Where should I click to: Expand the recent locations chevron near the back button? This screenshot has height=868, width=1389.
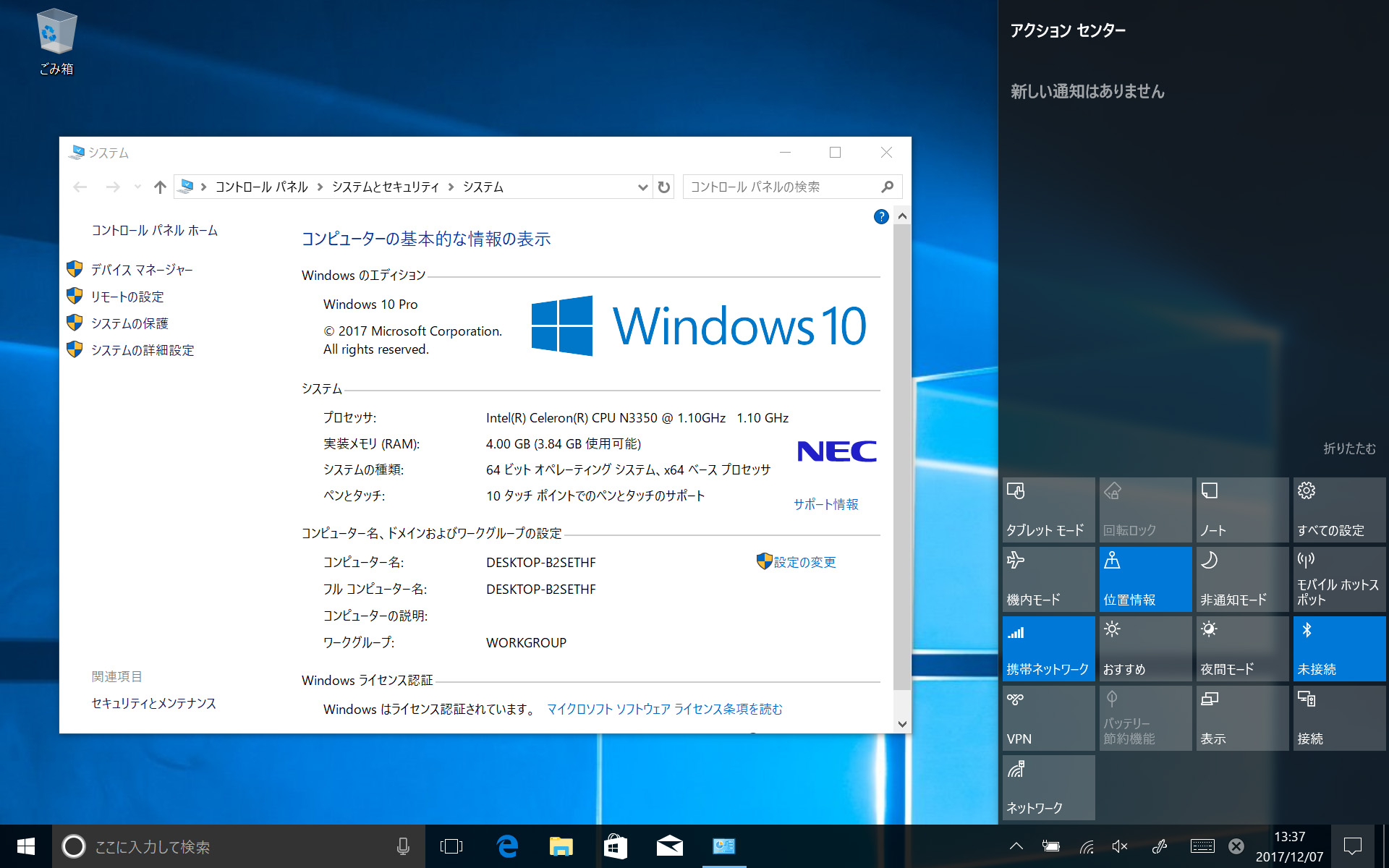[x=137, y=187]
